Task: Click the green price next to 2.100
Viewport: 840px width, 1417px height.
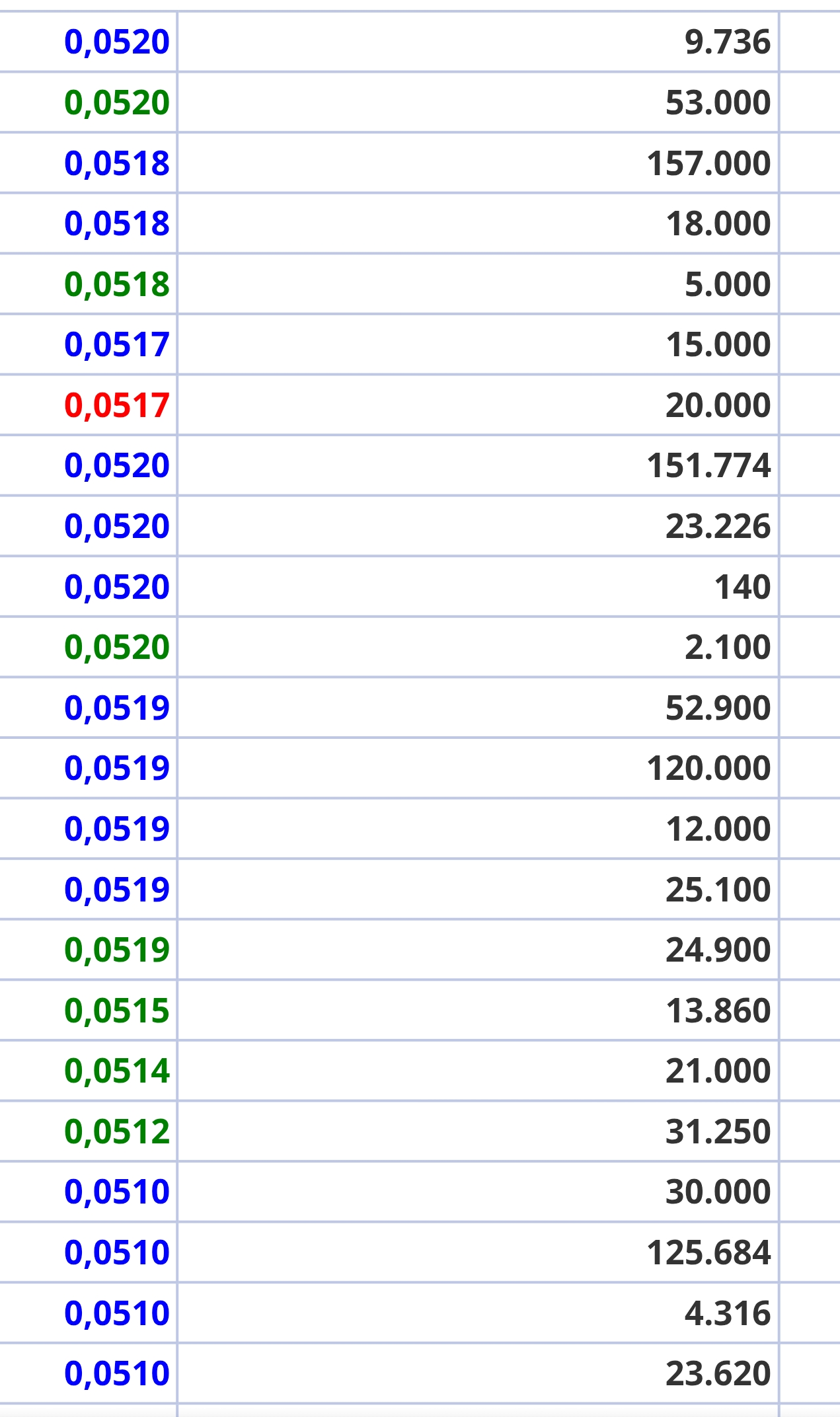Action: click(x=117, y=647)
